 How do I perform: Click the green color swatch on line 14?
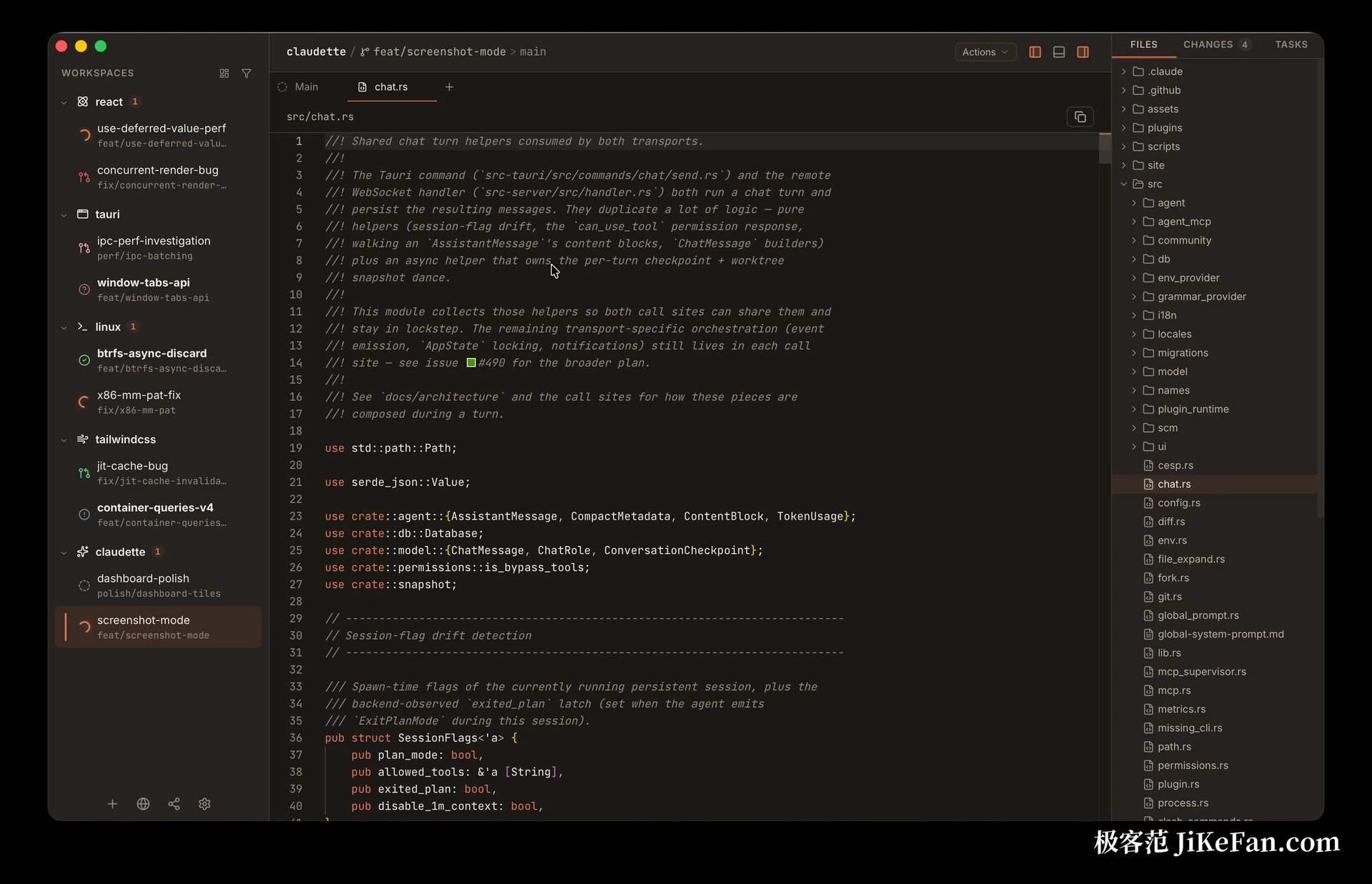coord(471,363)
